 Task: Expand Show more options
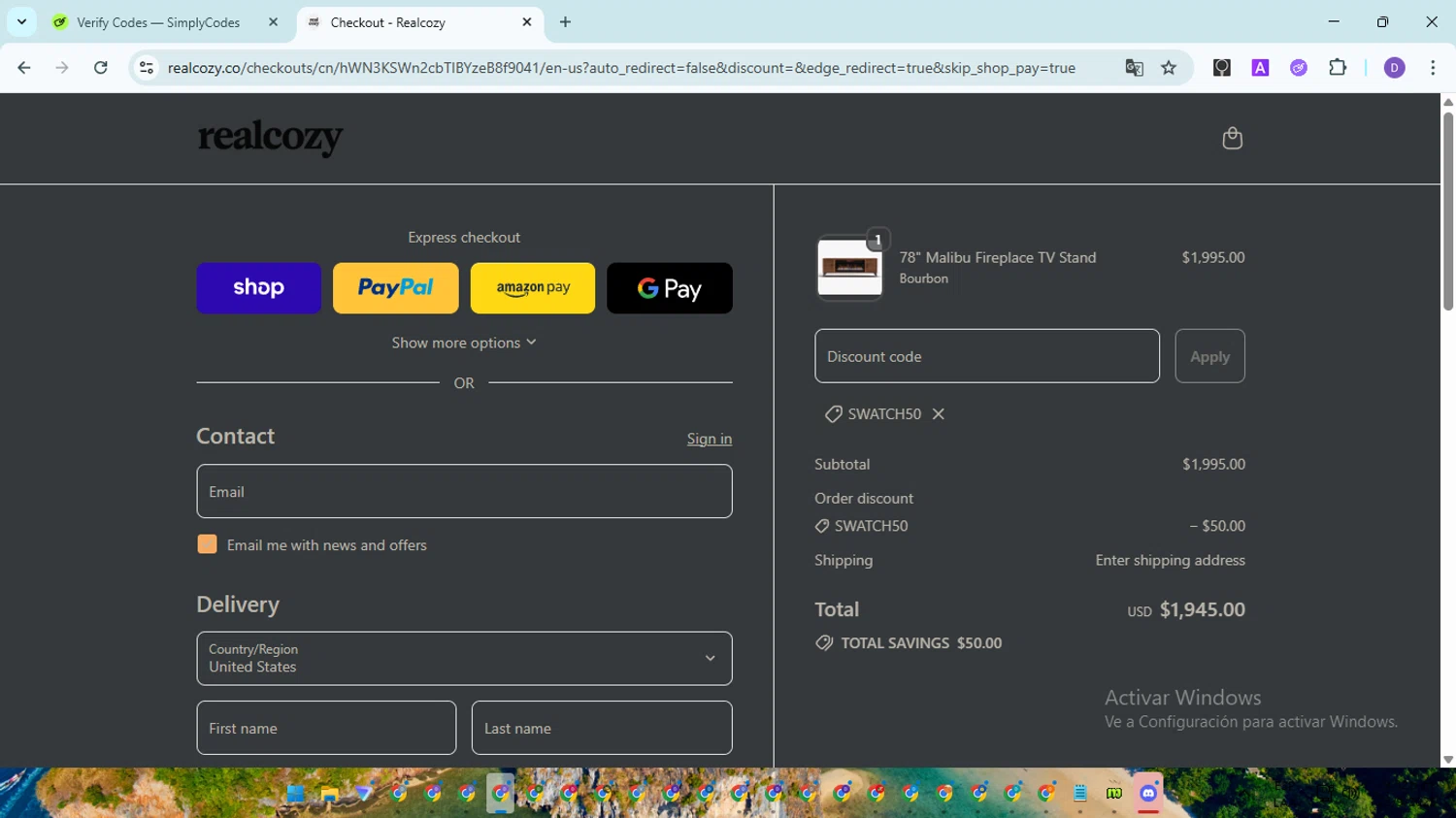464,343
